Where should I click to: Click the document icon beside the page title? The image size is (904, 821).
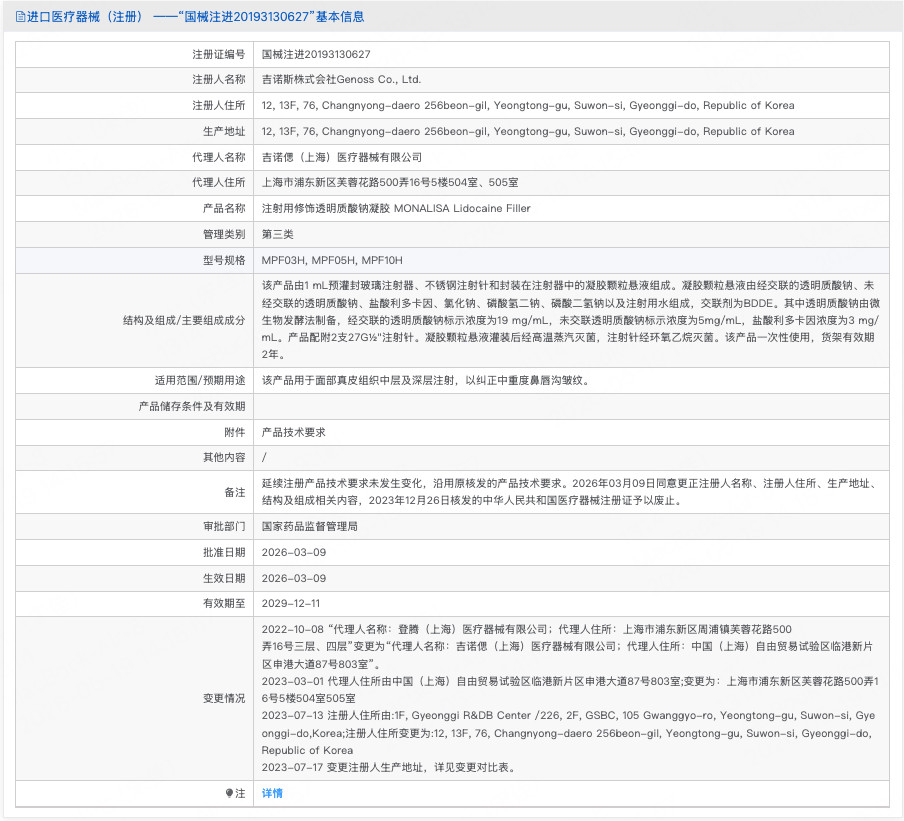point(20,17)
